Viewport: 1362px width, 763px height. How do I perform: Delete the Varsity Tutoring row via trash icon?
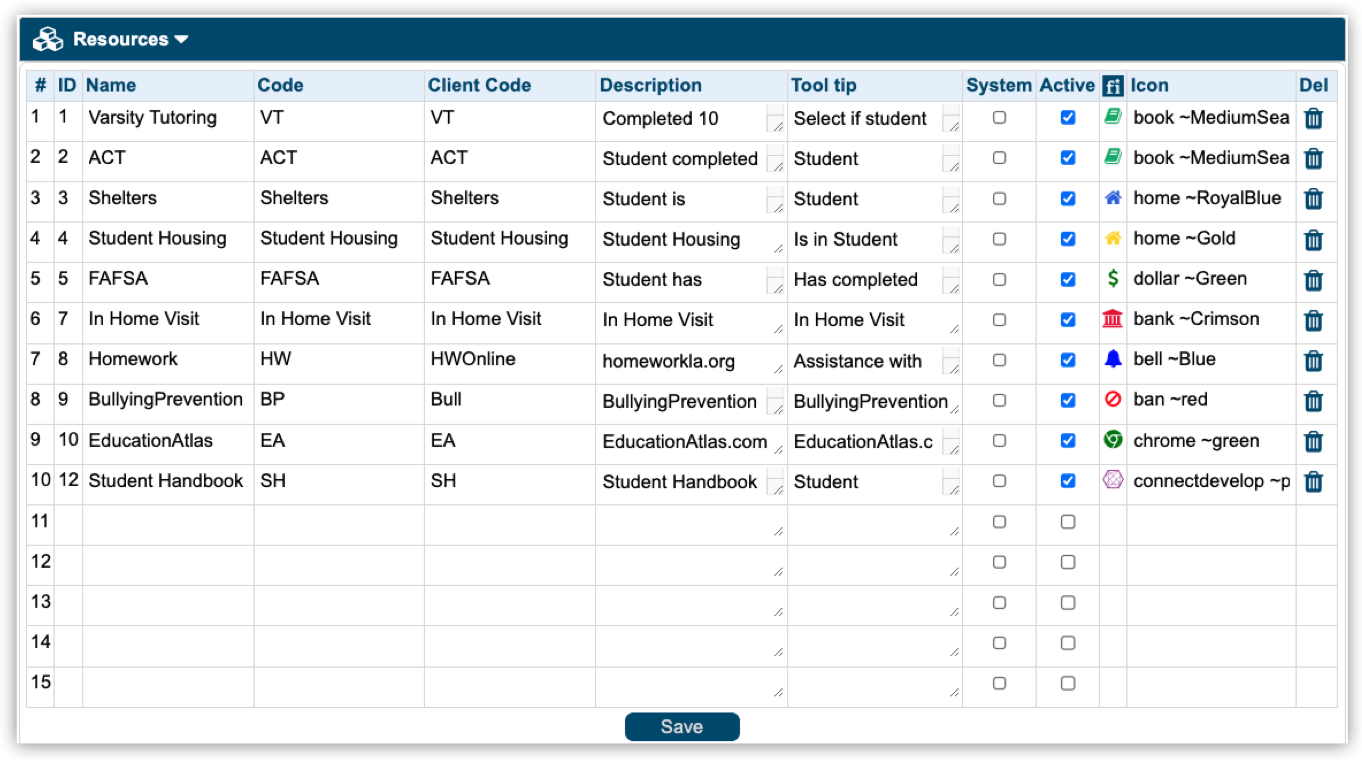1313,119
